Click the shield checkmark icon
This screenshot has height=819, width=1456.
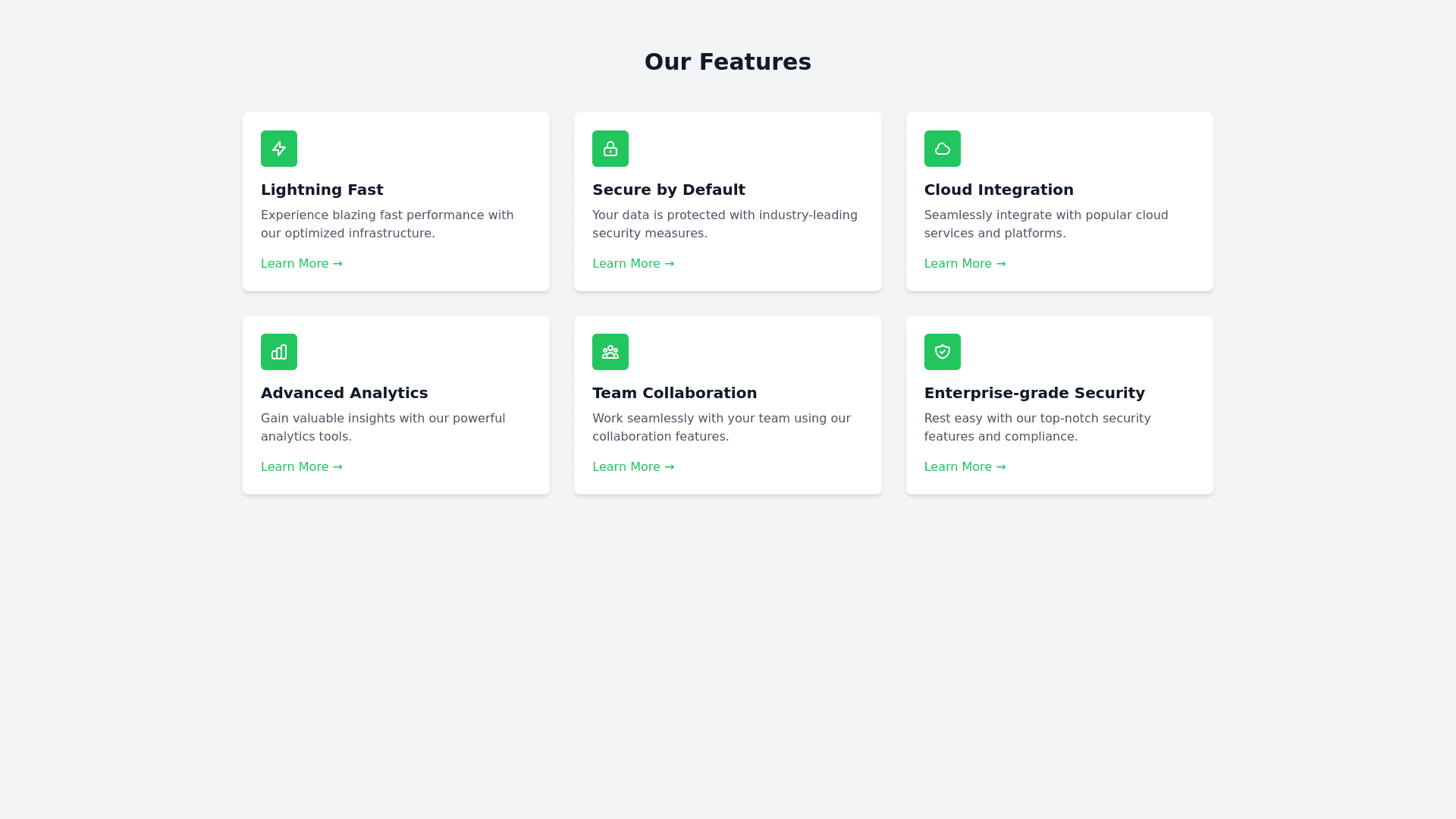(942, 352)
